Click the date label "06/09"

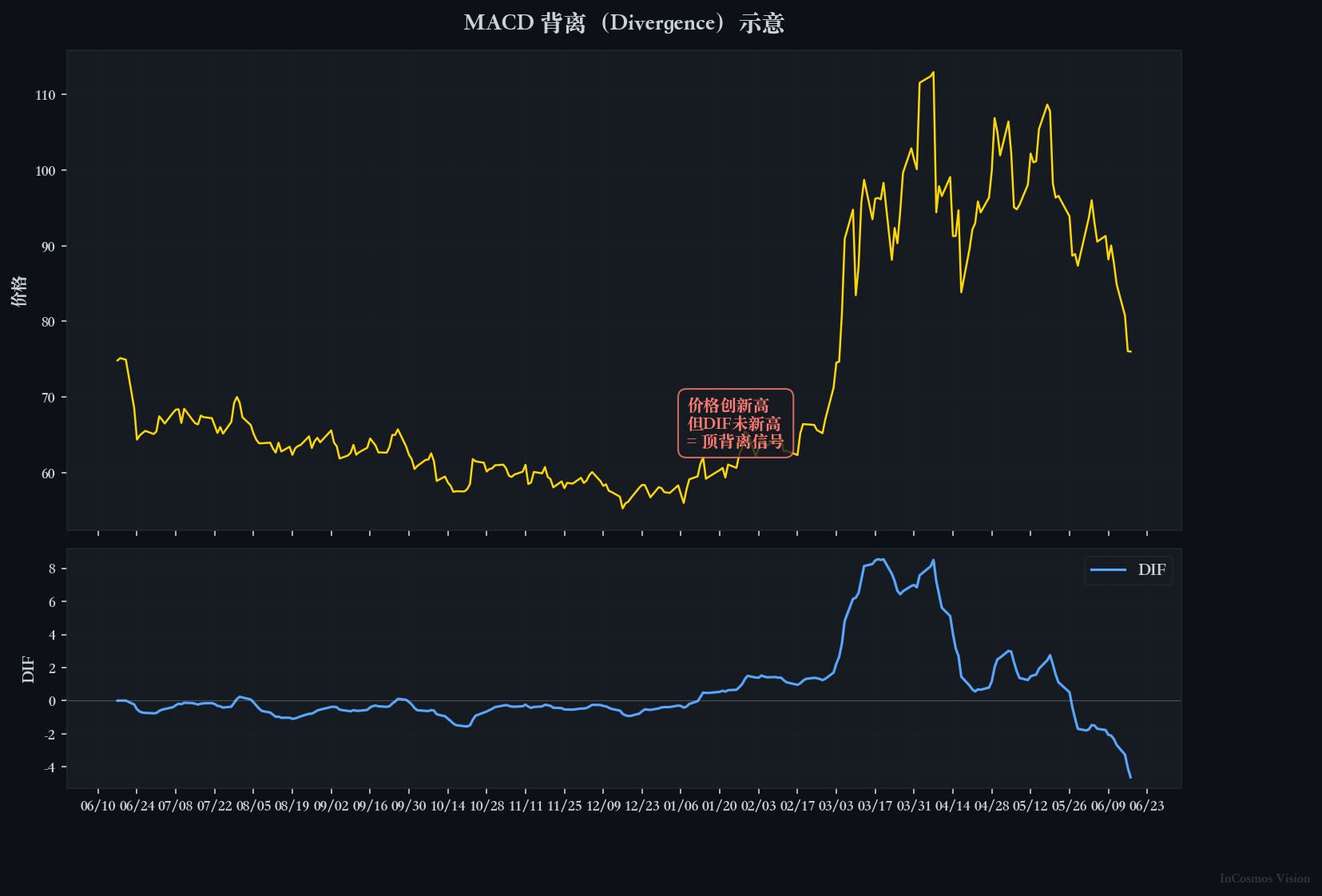pos(1109,806)
